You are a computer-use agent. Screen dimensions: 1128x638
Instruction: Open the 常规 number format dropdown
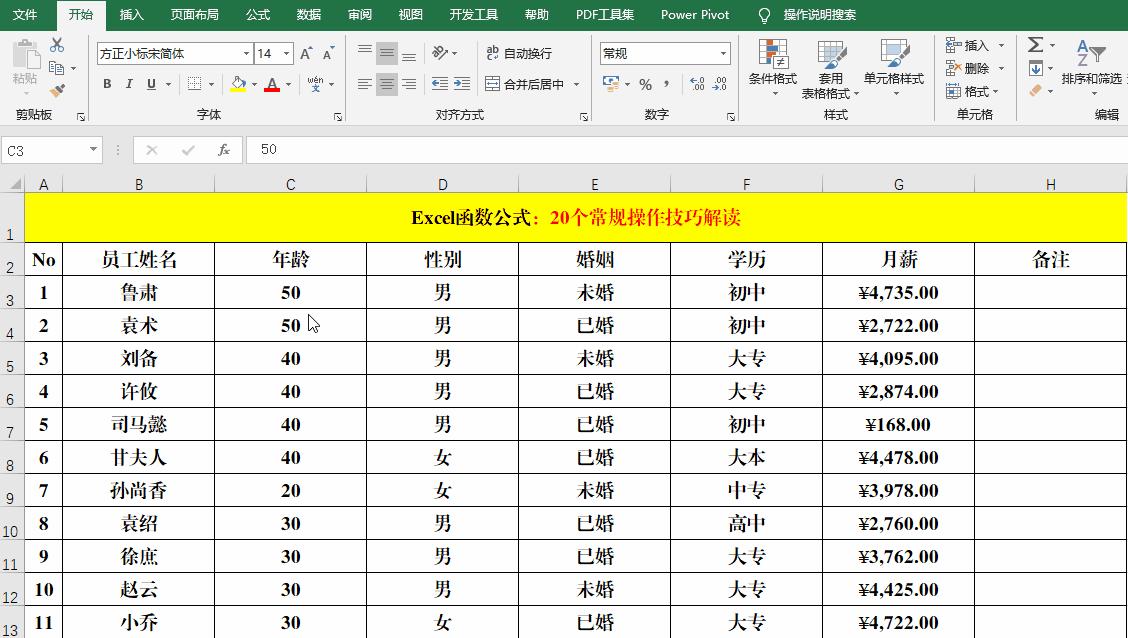click(724, 52)
